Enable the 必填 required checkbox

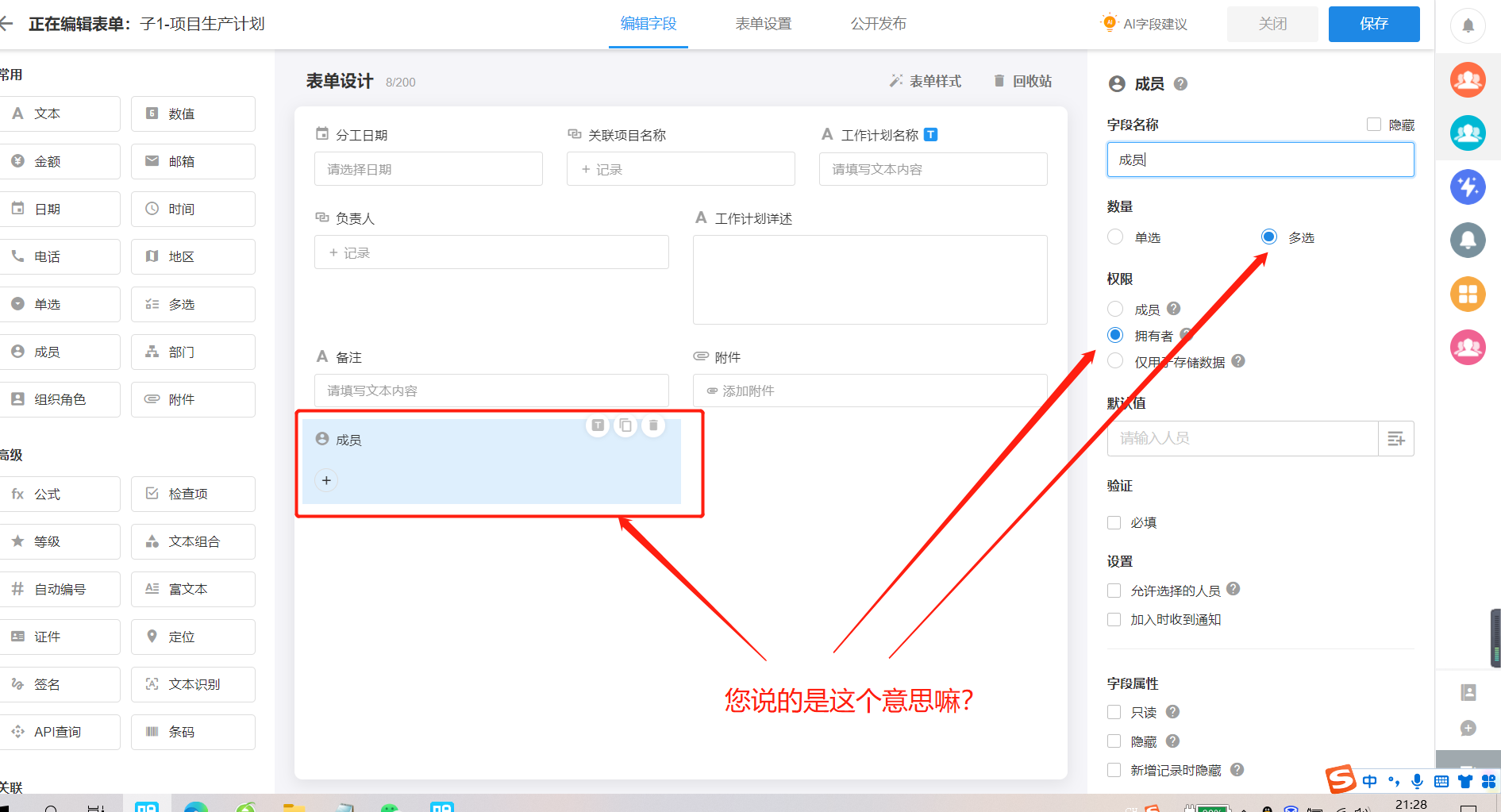coord(1114,521)
